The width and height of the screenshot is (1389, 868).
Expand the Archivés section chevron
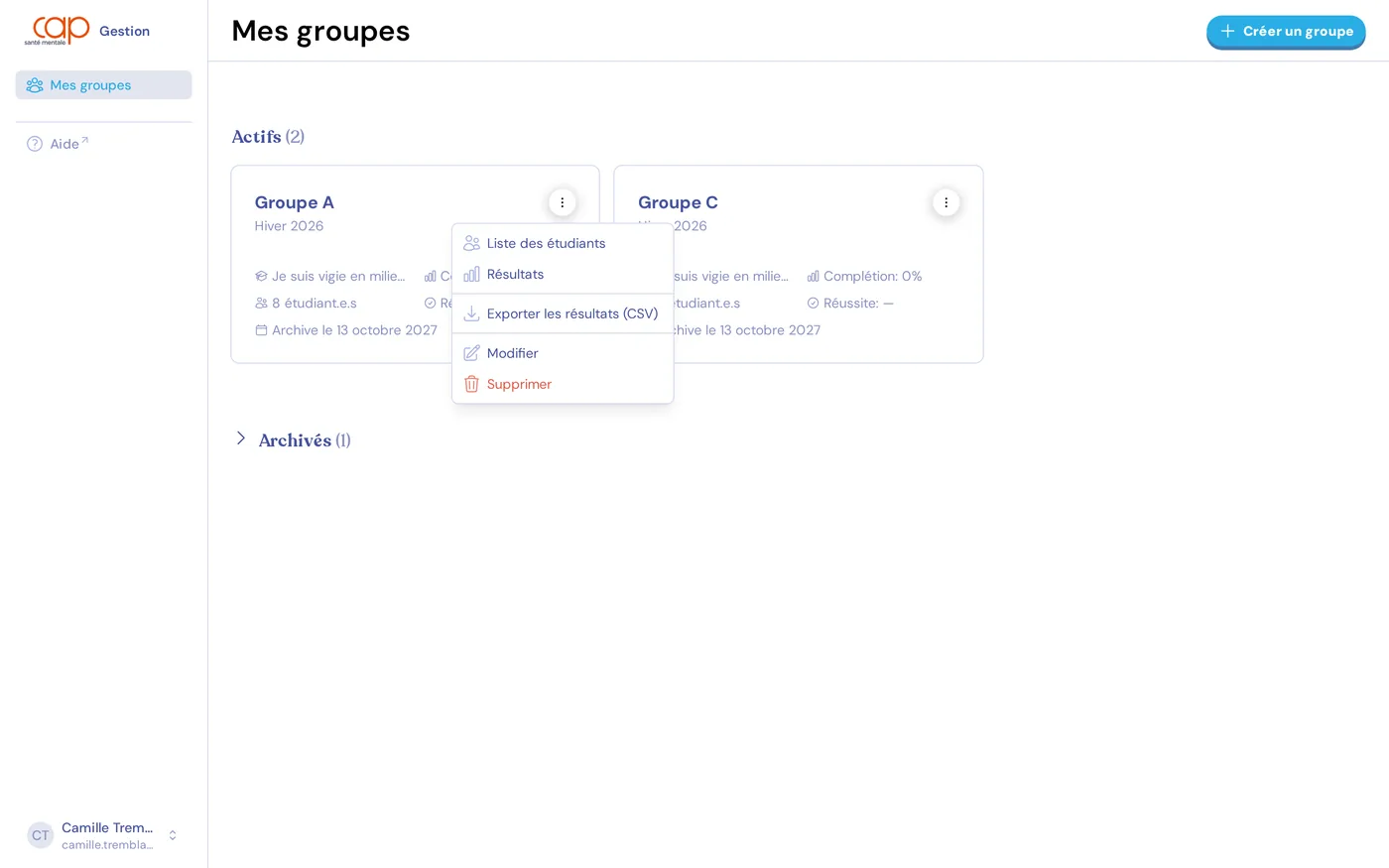240,438
